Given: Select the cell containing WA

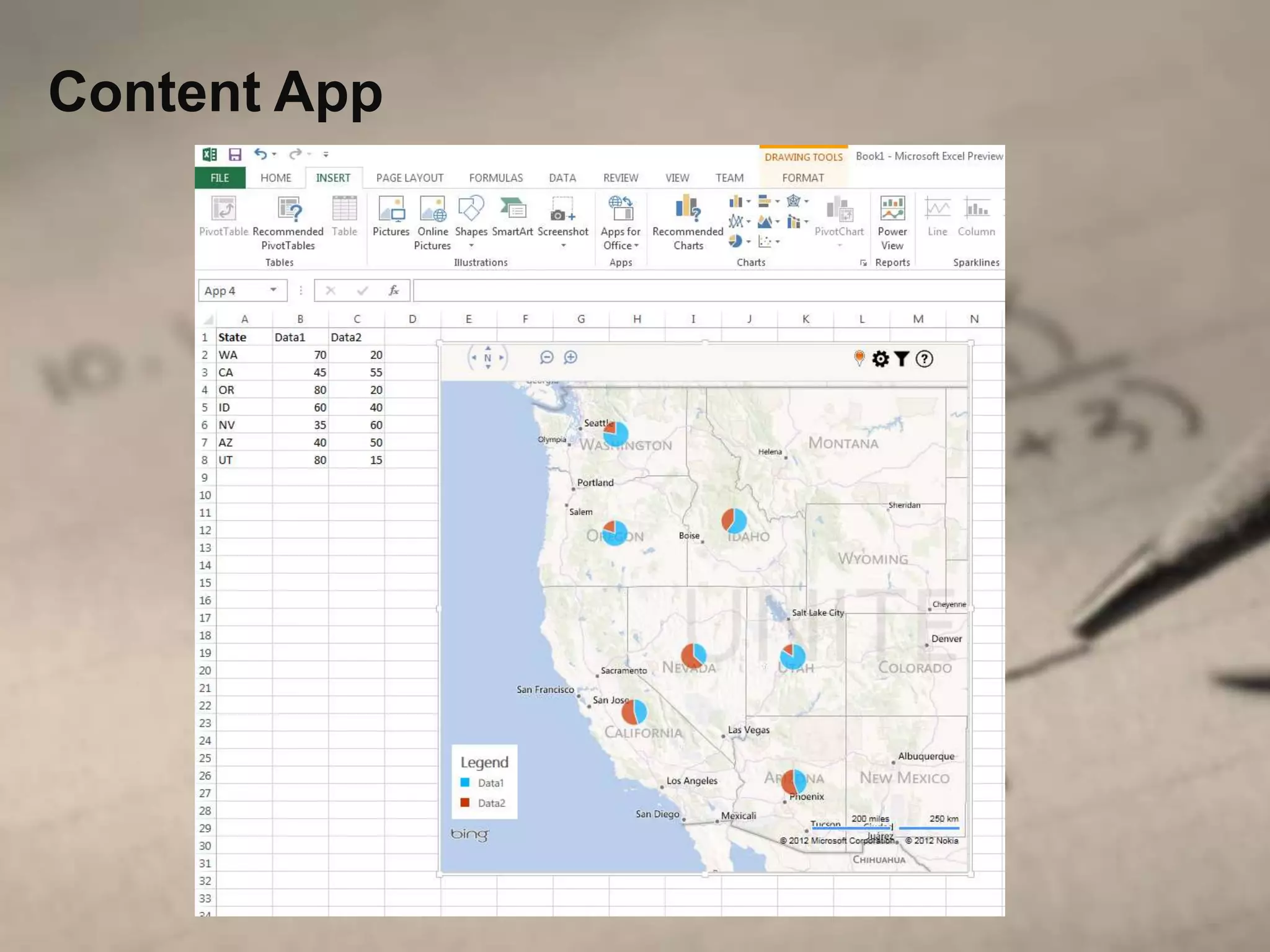Looking at the screenshot, I should pos(244,355).
